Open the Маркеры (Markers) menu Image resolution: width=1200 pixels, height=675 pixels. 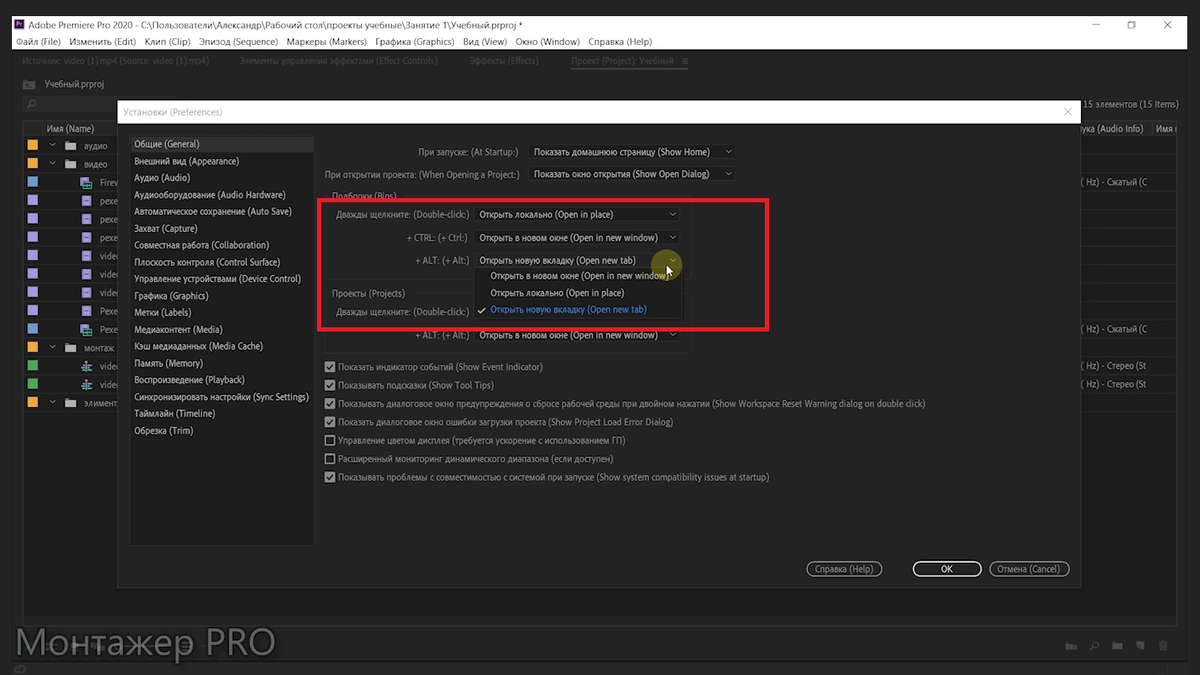click(326, 42)
